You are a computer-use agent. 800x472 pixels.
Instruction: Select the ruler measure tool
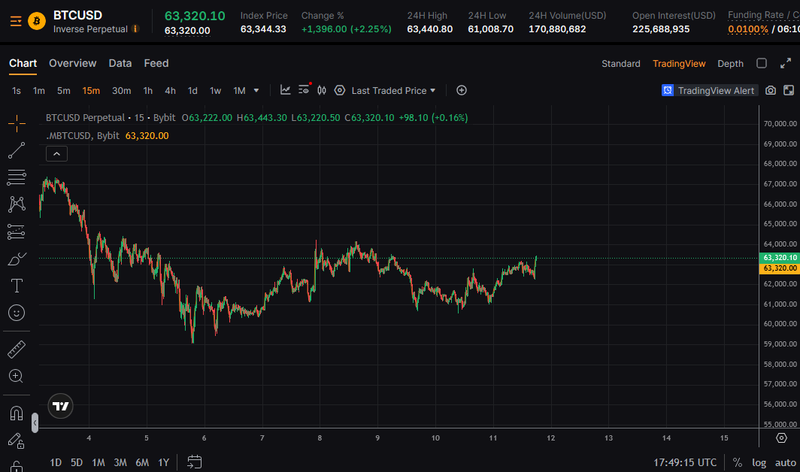tap(16, 350)
